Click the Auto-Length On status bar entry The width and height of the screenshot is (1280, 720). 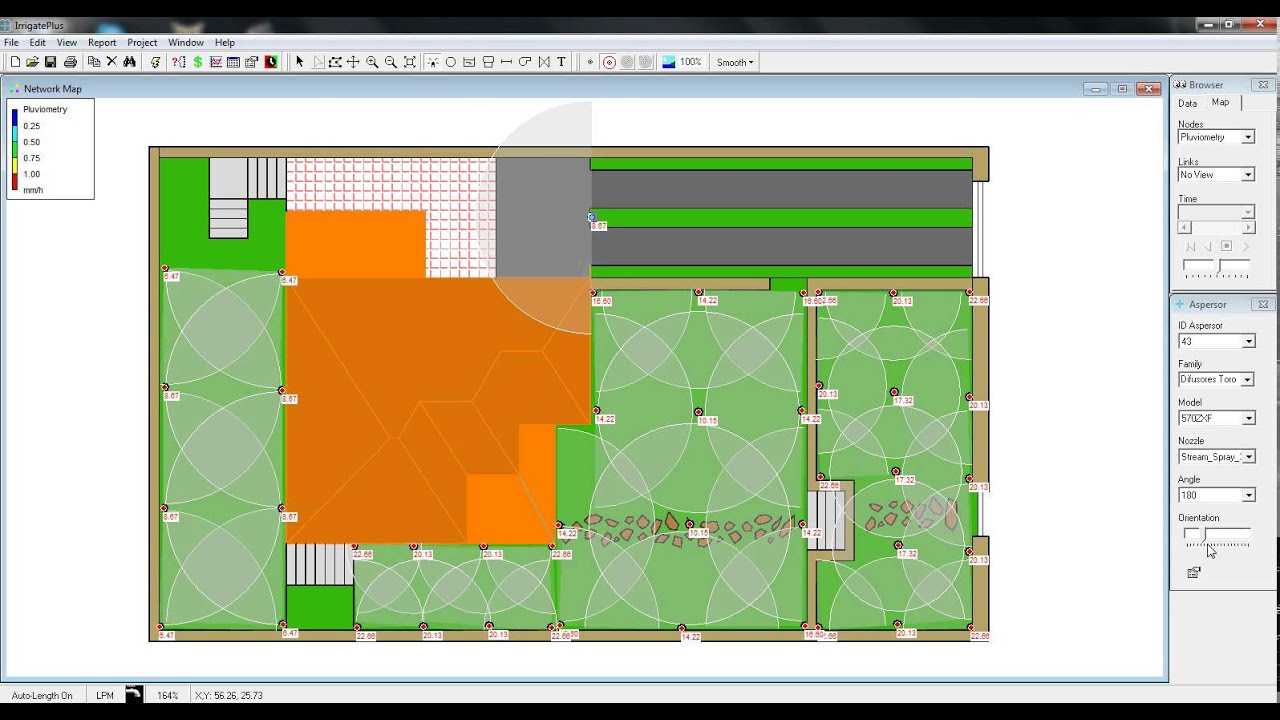coord(42,695)
